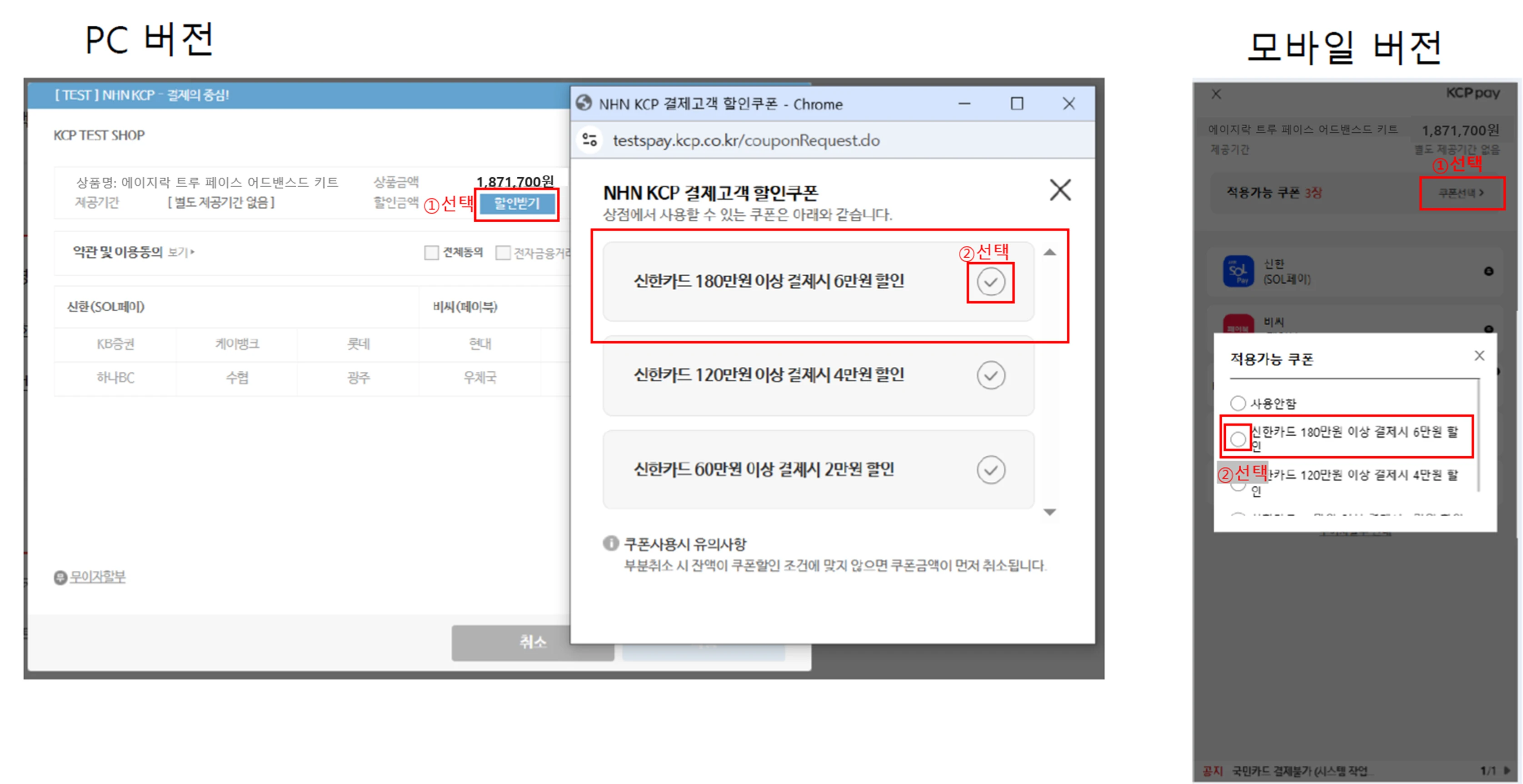1523x784 pixels.
Task: Tap the 쿠폰선택 button in mobile version
Action: click(x=1461, y=193)
